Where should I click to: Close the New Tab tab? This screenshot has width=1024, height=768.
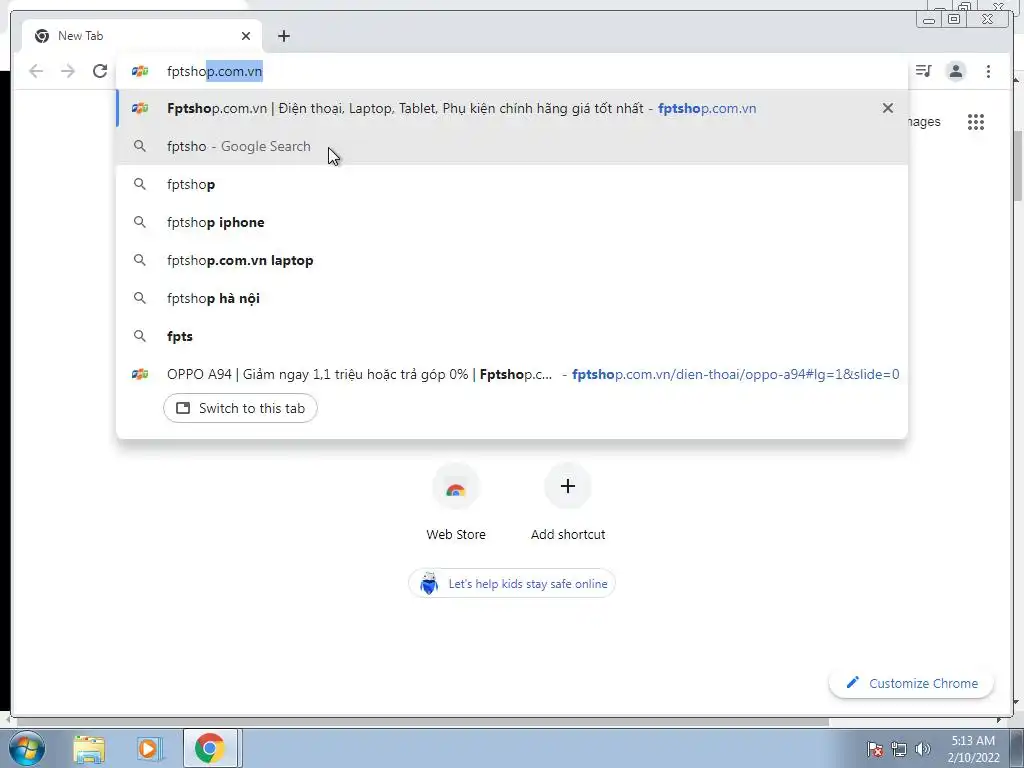pyautogui.click(x=246, y=36)
